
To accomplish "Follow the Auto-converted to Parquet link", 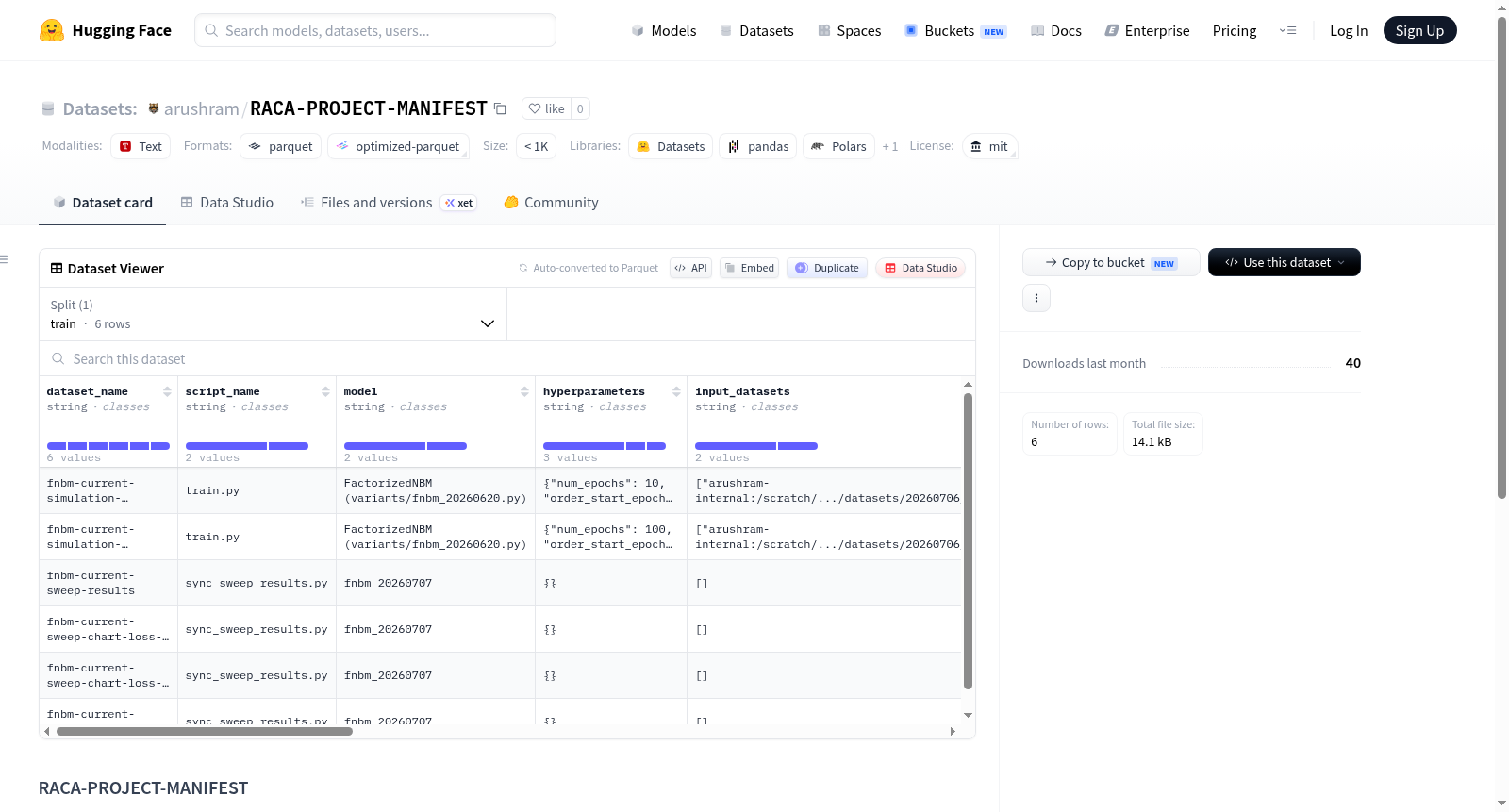I will tap(570, 268).
